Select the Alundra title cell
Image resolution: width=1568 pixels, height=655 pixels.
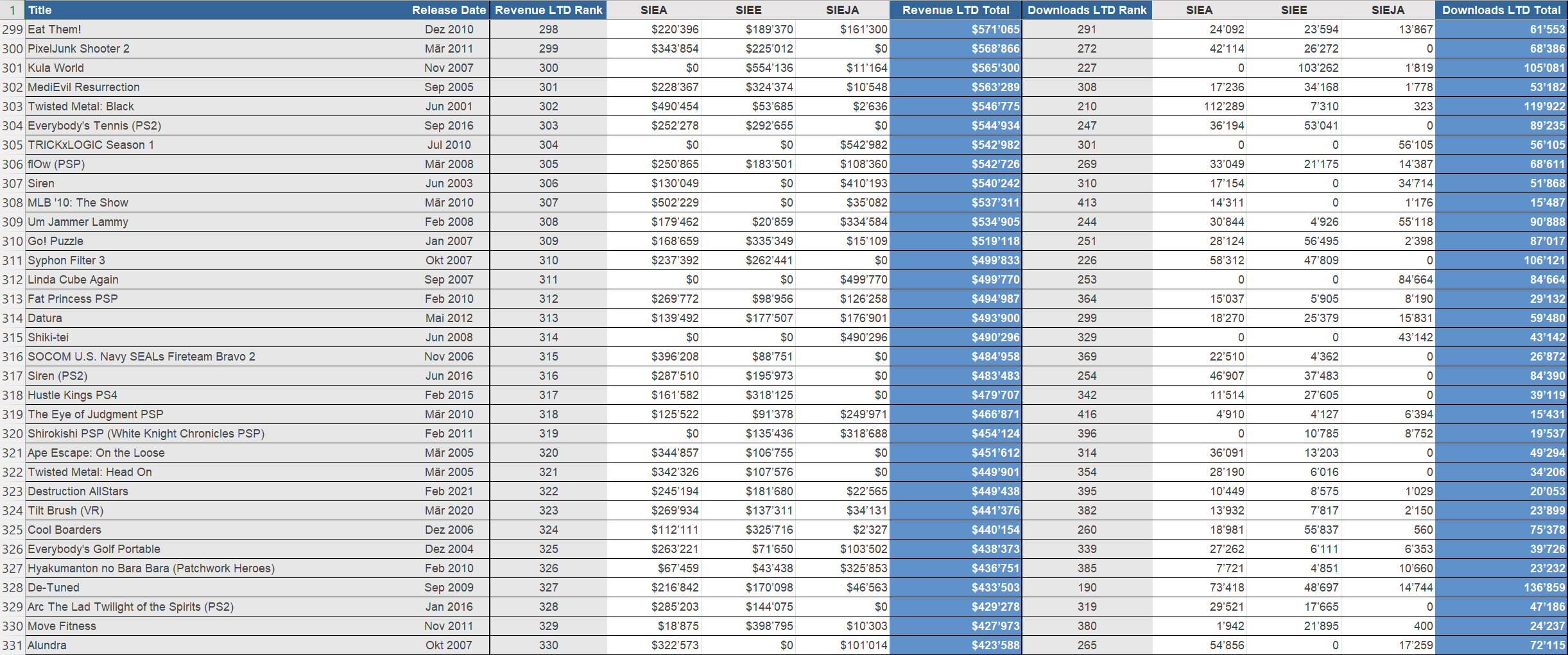[47, 645]
